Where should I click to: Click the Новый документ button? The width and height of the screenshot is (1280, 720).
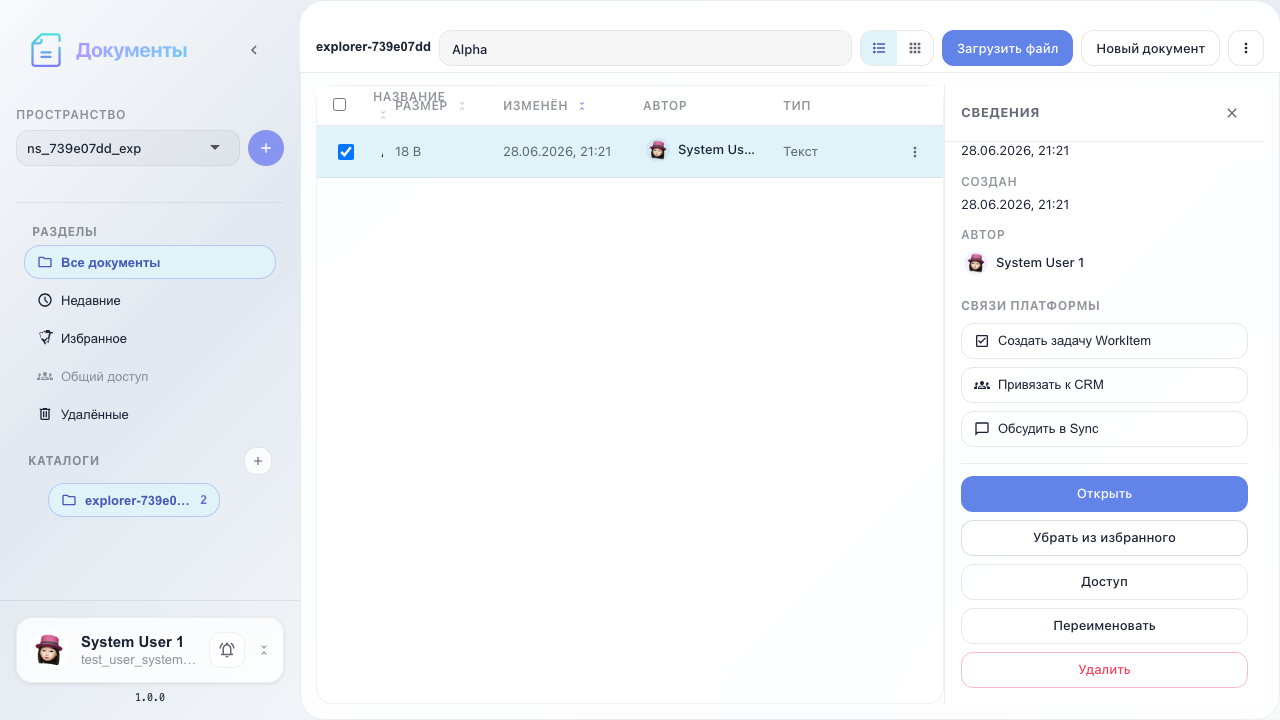coord(1150,48)
